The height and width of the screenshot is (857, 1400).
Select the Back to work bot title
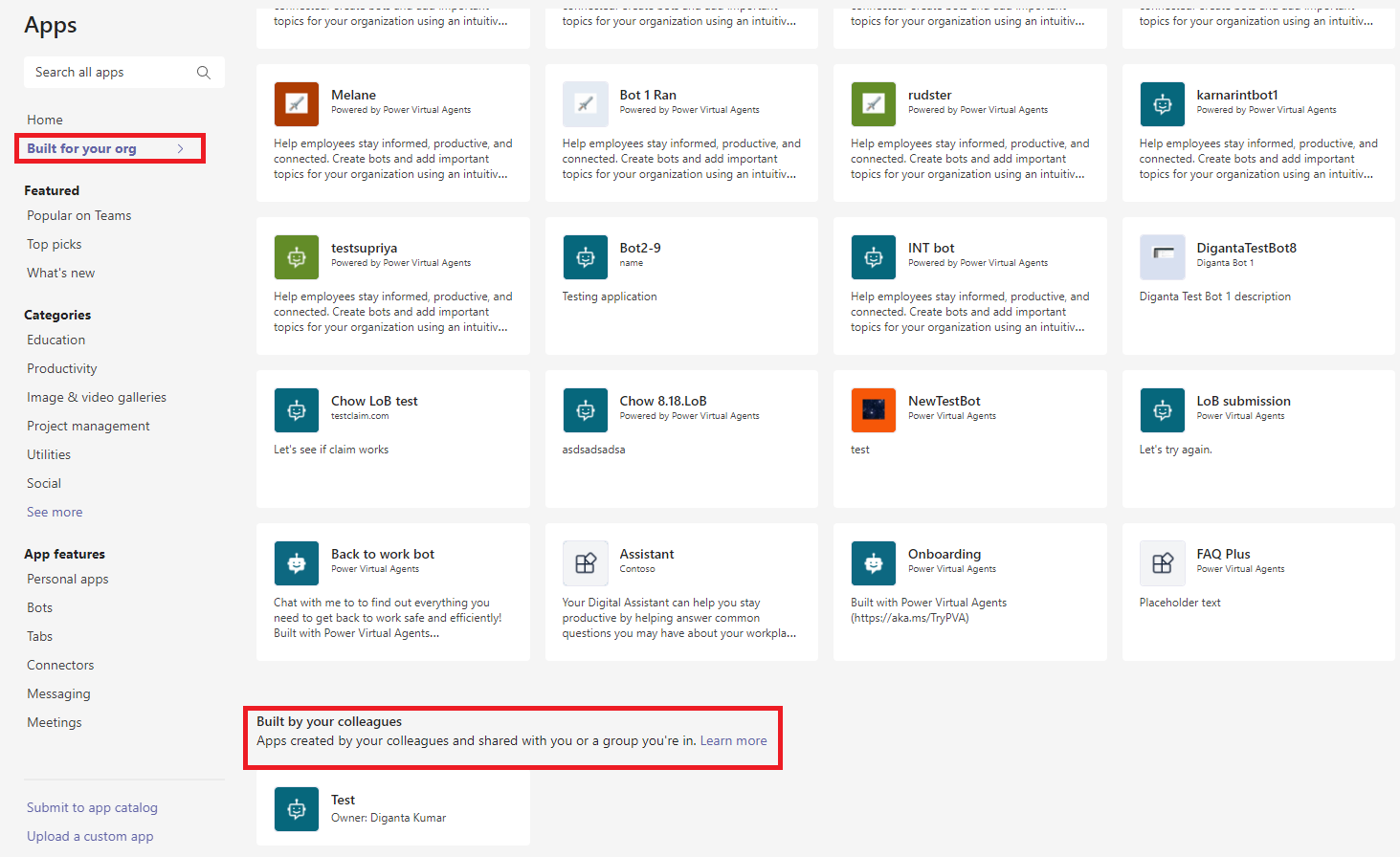(383, 554)
